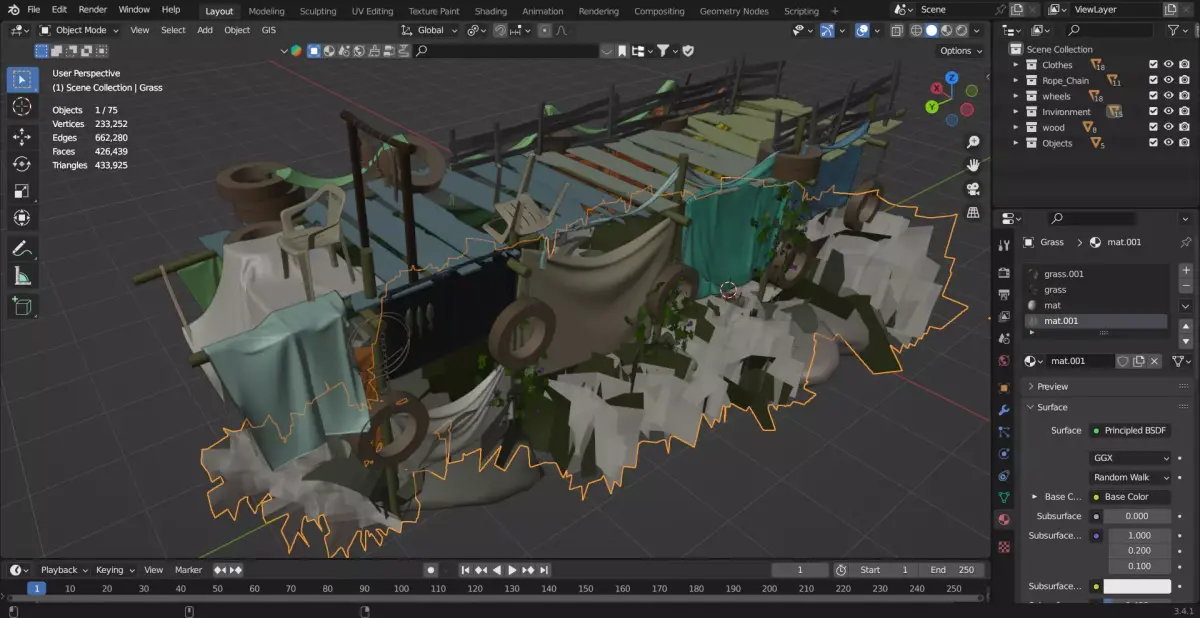This screenshot has width=1200, height=618.
Task: Pin the properties editor context
Action: pyautogui.click(x=1185, y=242)
